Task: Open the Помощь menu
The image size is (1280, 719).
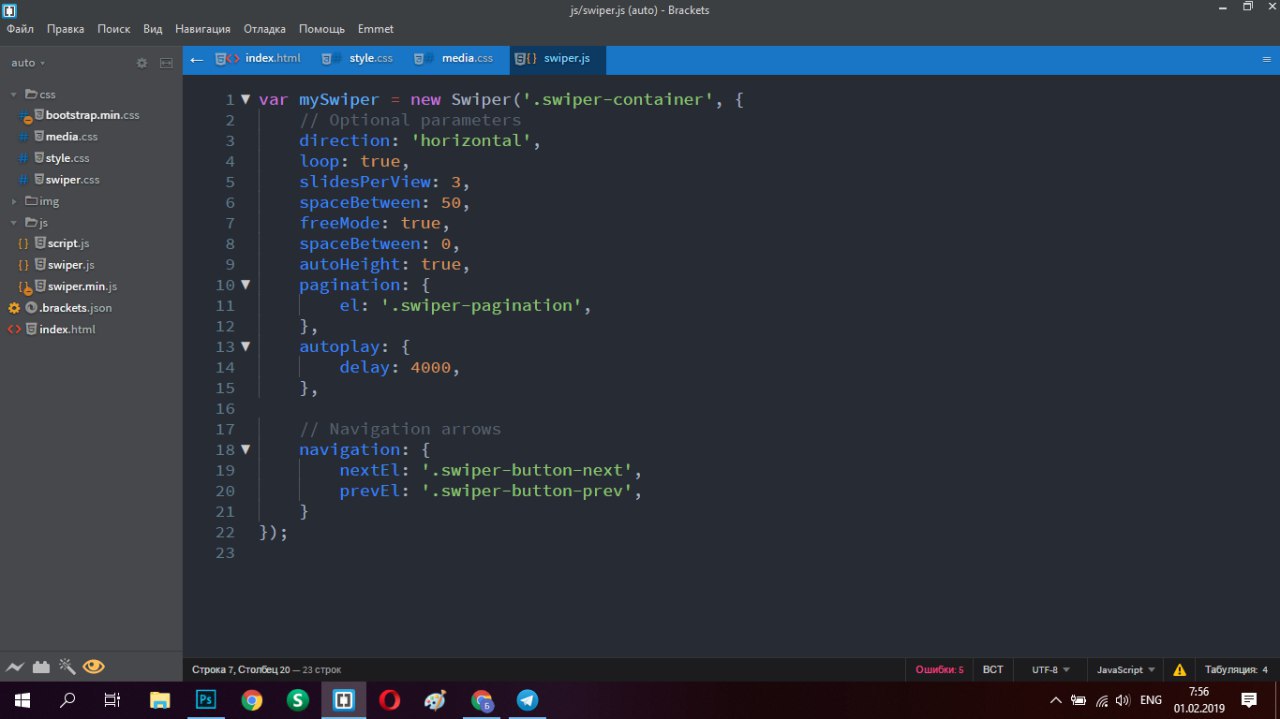Action: [x=322, y=29]
